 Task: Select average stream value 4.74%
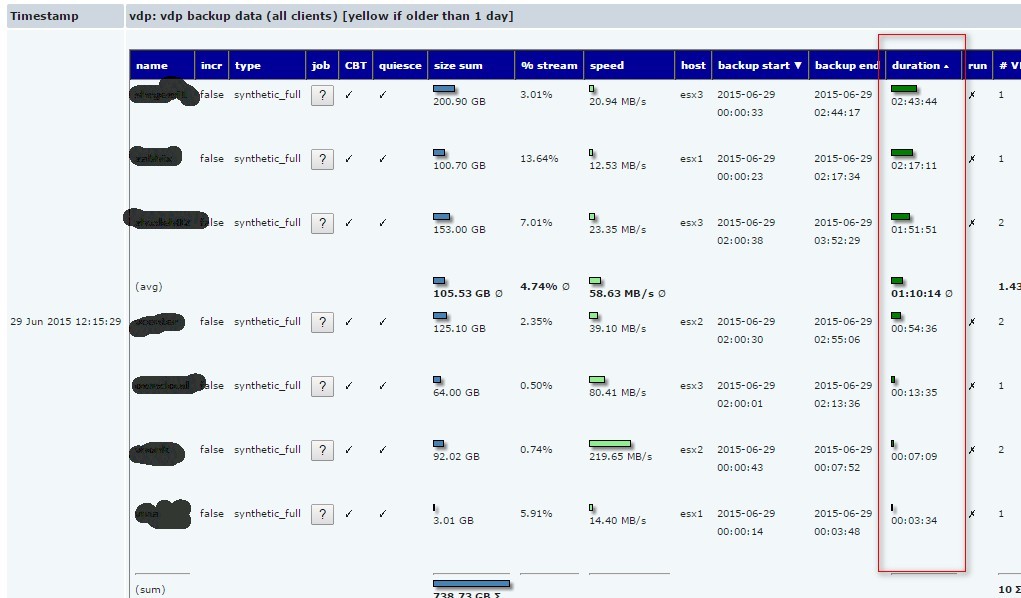[x=539, y=287]
